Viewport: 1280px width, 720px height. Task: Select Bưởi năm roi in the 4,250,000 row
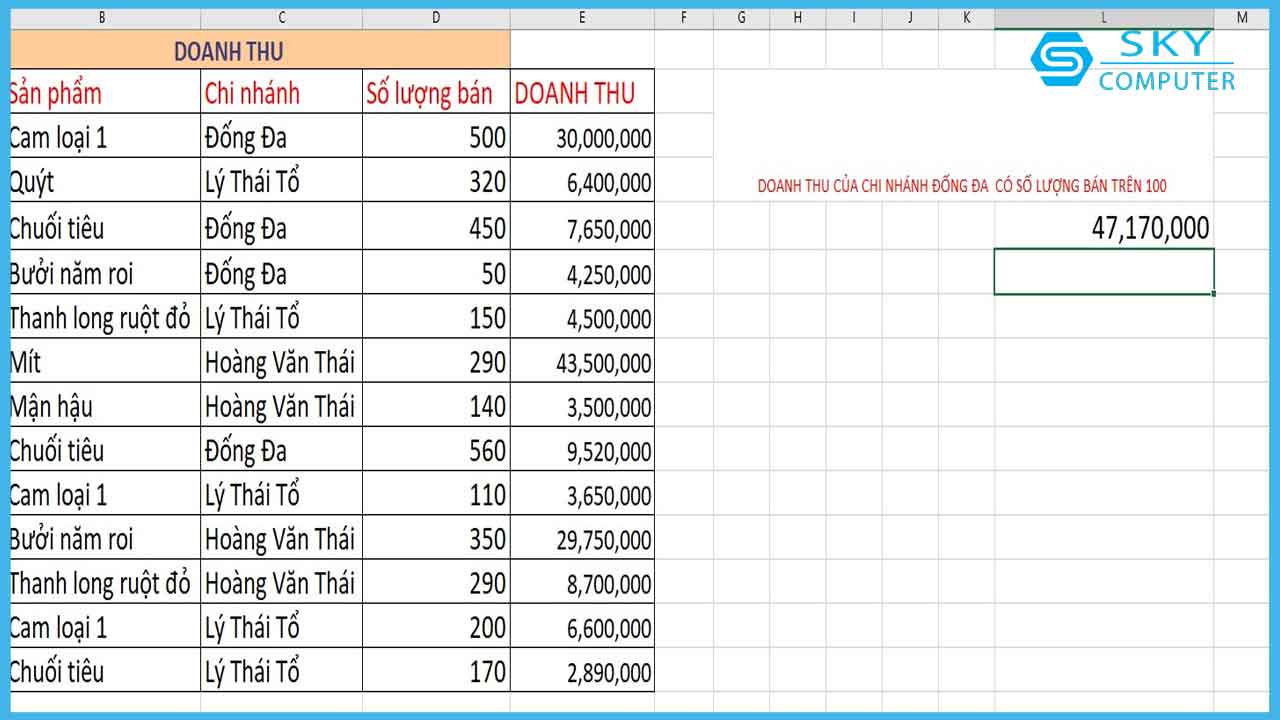(104, 272)
